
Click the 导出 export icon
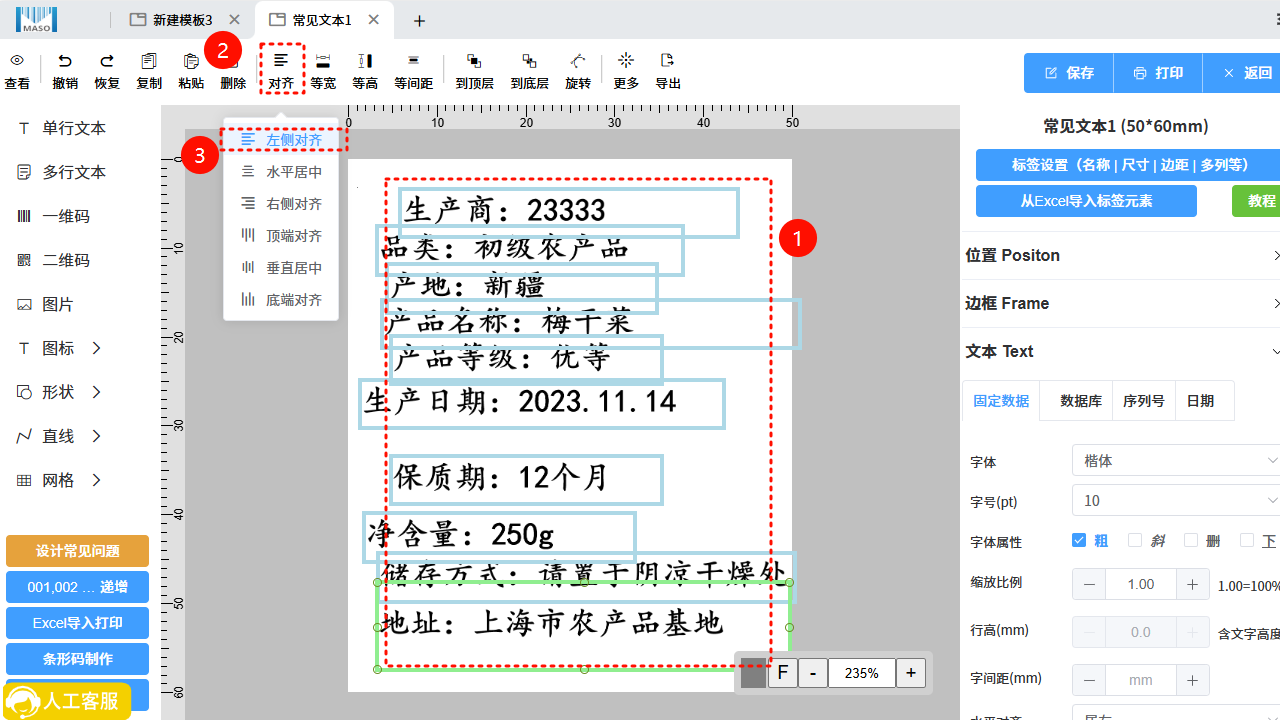point(668,61)
